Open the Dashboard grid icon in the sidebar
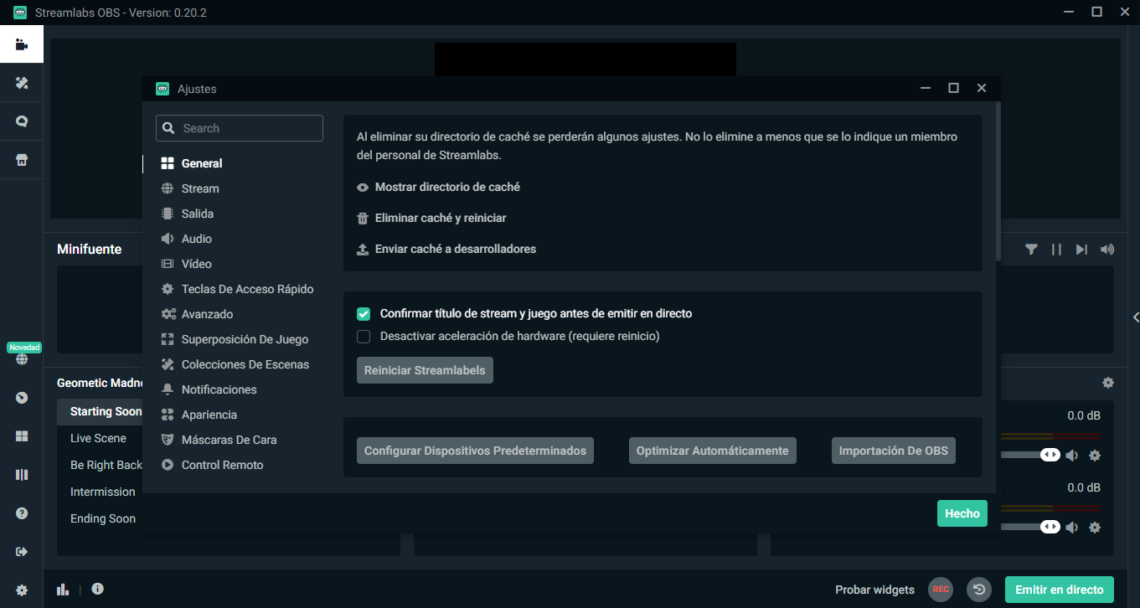1140x608 pixels. [21, 436]
